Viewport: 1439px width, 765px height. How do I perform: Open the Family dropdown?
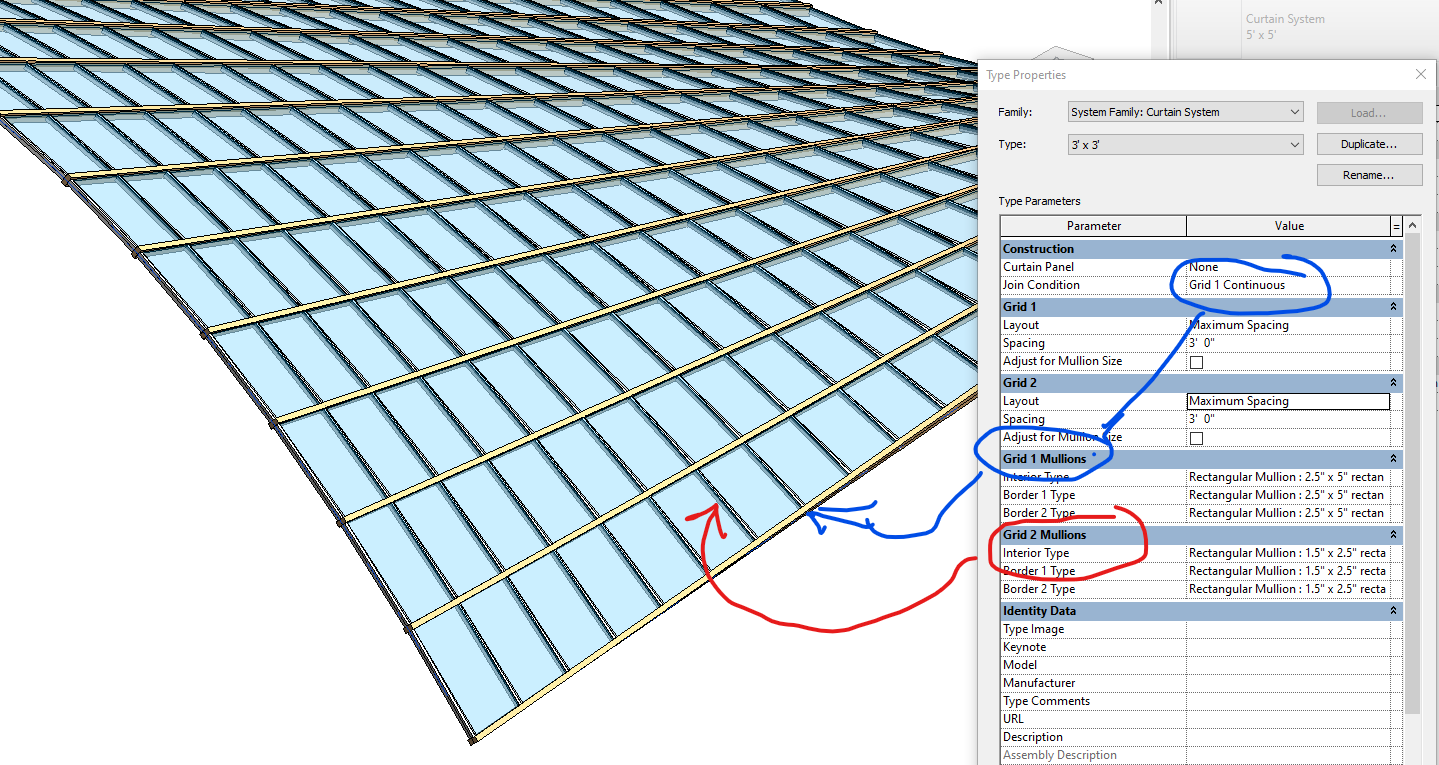1295,112
